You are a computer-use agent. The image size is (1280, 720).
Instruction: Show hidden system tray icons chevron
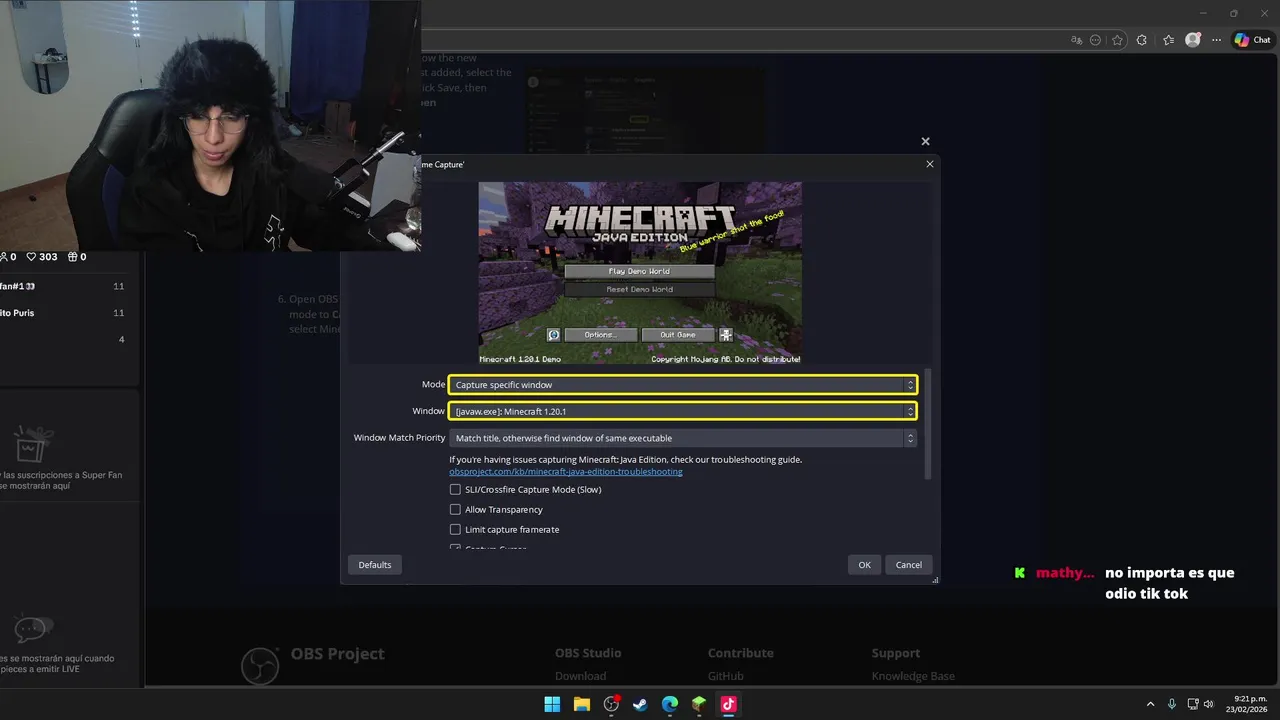pos(1150,704)
